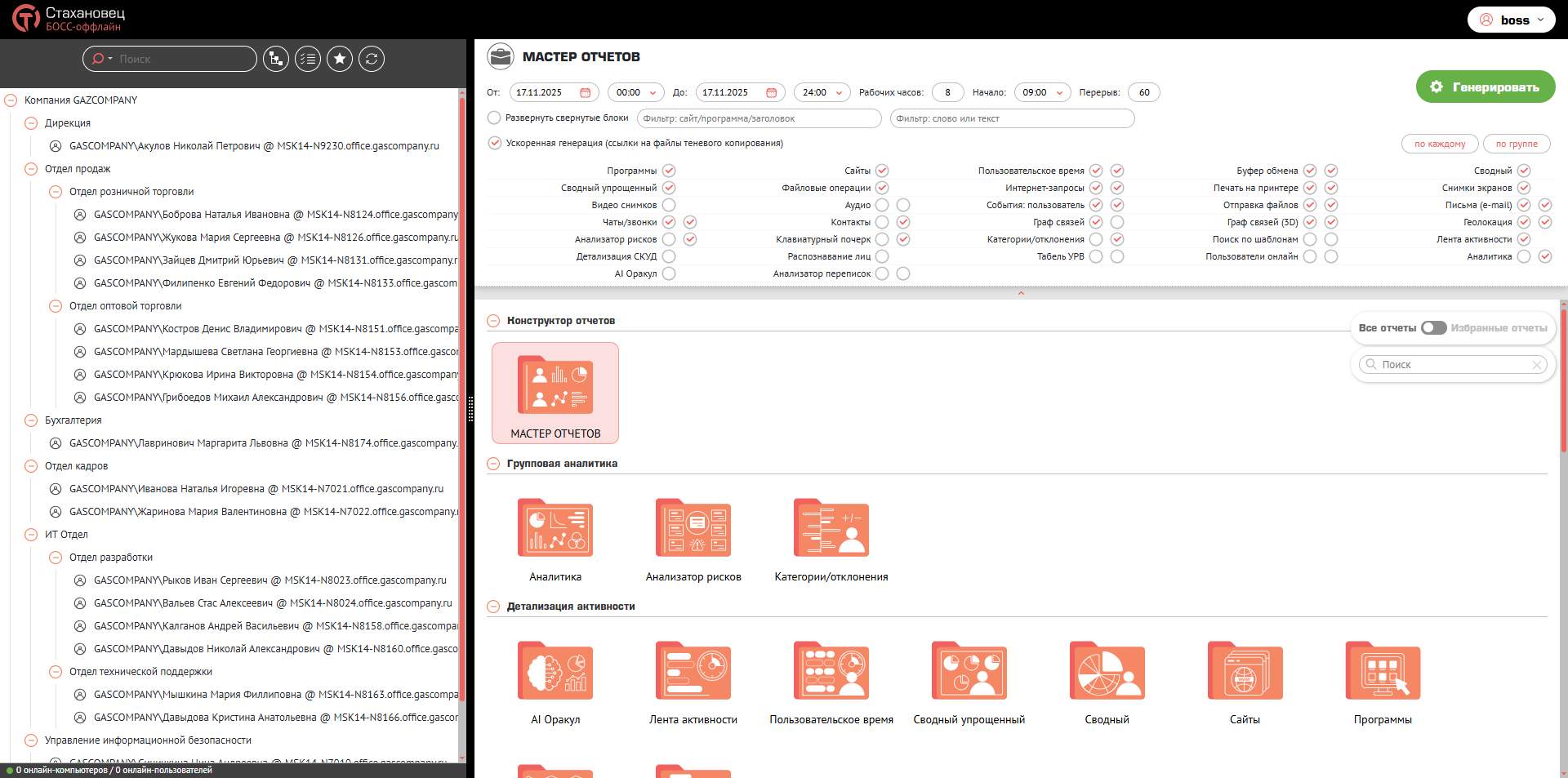Viewport: 1568px width, 778px height.
Task: Select the по группе tab button
Action: [1516, 144]
